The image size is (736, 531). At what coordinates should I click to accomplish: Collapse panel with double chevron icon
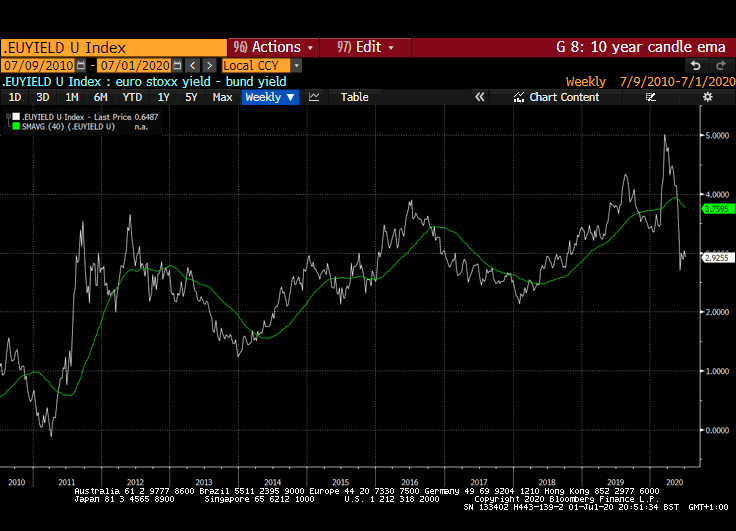click(x=479, y=97)
